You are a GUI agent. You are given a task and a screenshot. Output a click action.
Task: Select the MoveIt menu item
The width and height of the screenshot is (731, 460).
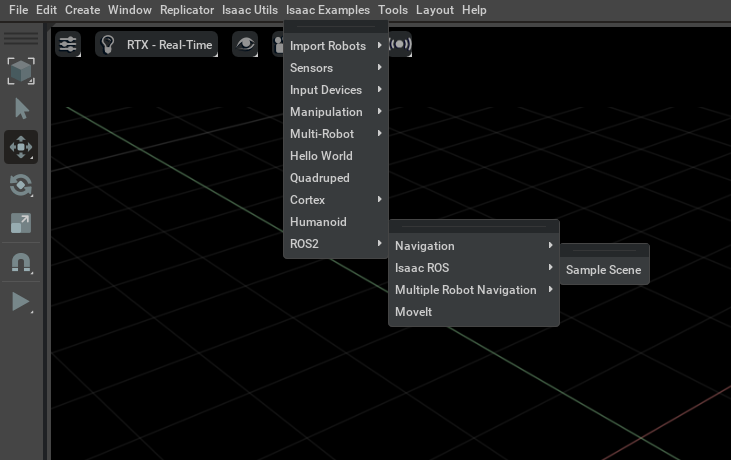pyautogui.click(x=413, y=312)
